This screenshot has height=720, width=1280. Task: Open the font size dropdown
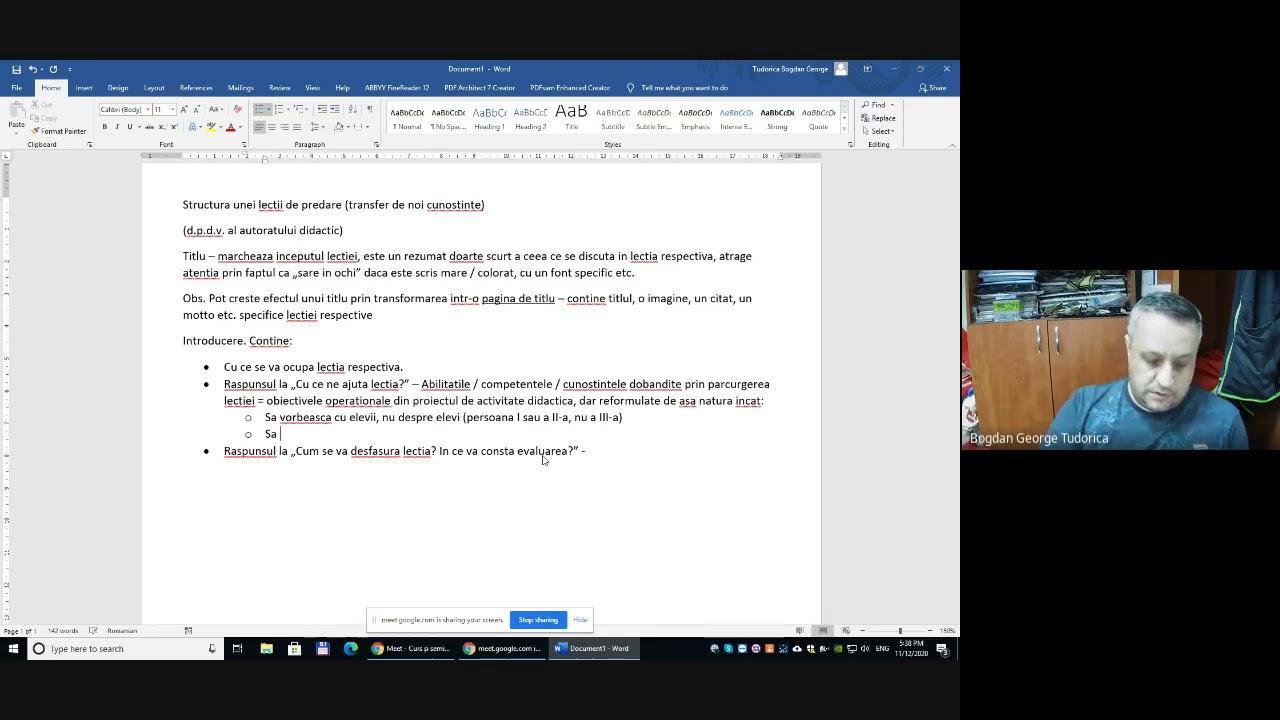172,109
